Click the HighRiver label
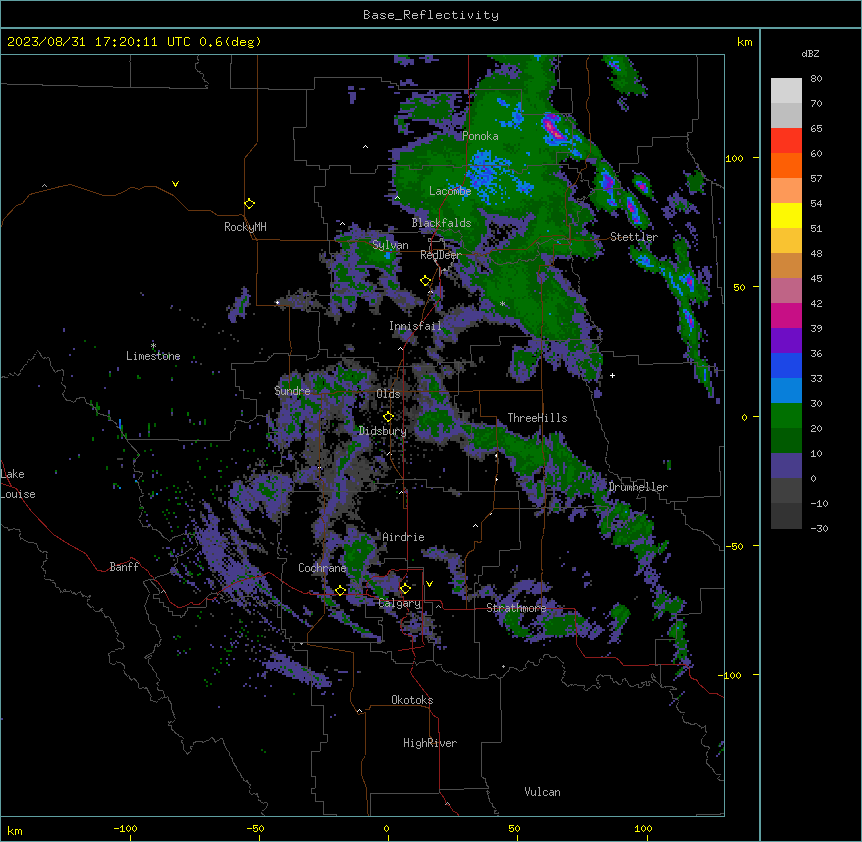 click(430, 743)
